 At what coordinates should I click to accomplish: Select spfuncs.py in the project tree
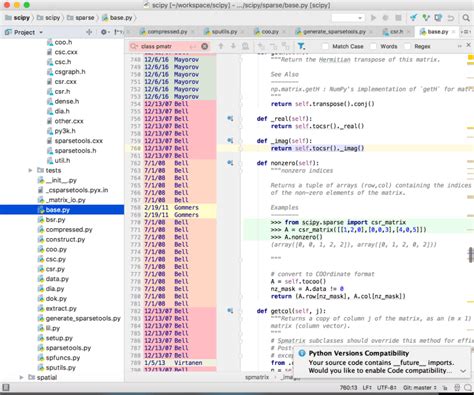point(59,358)
